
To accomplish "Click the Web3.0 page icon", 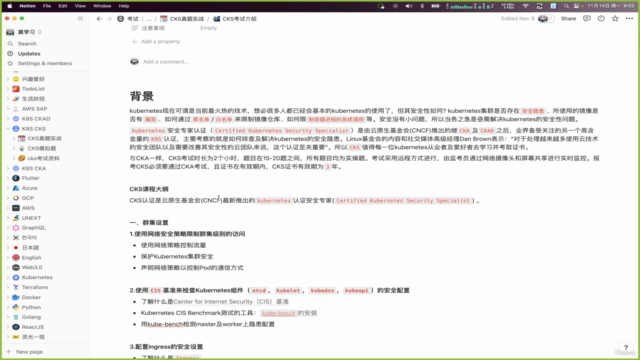I will tap(16, 267).
